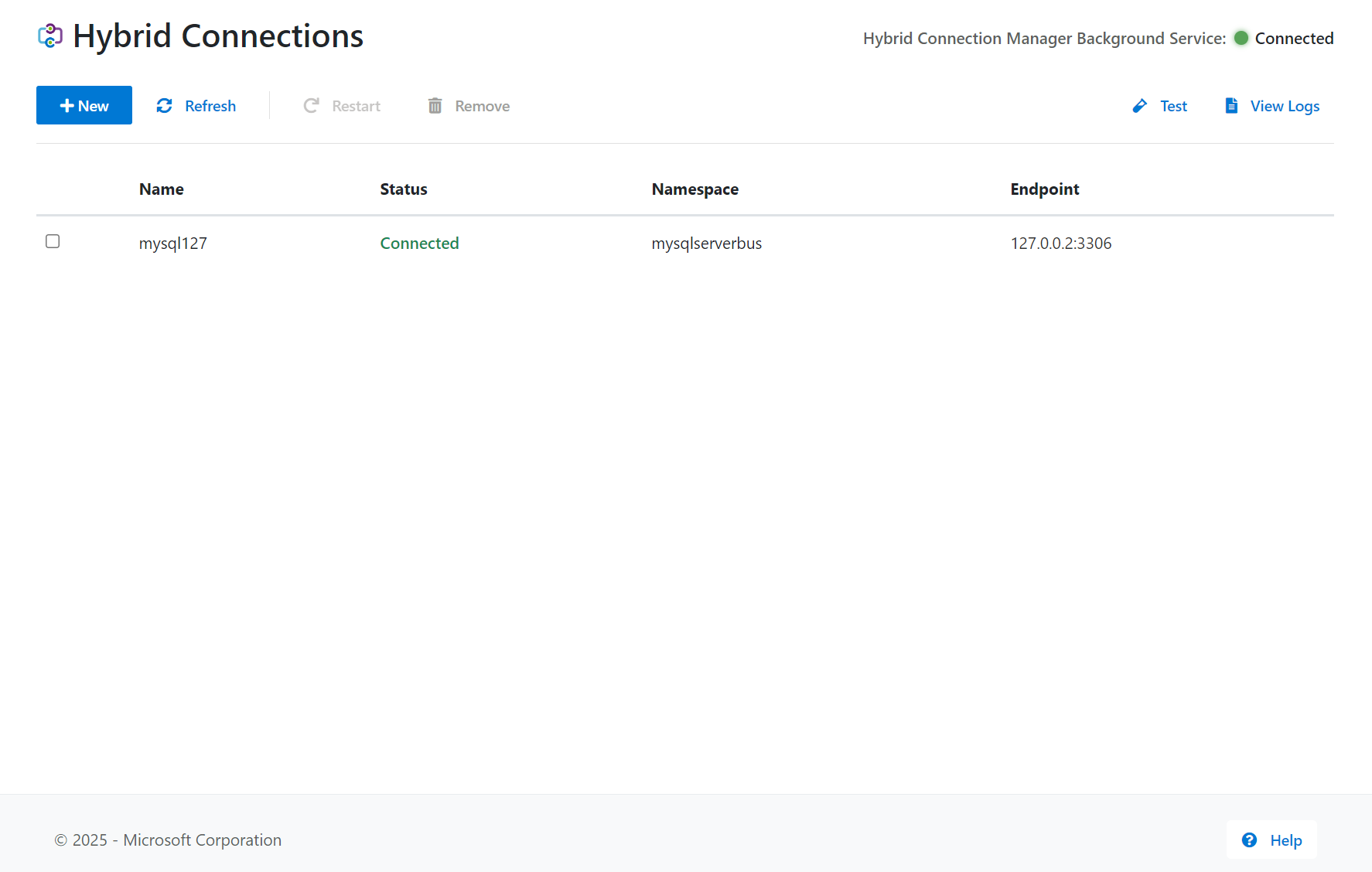The height and width of the screenshot is (872, 1372).
Task: Click the View Logs document icon
Action: click(1232, 106)
